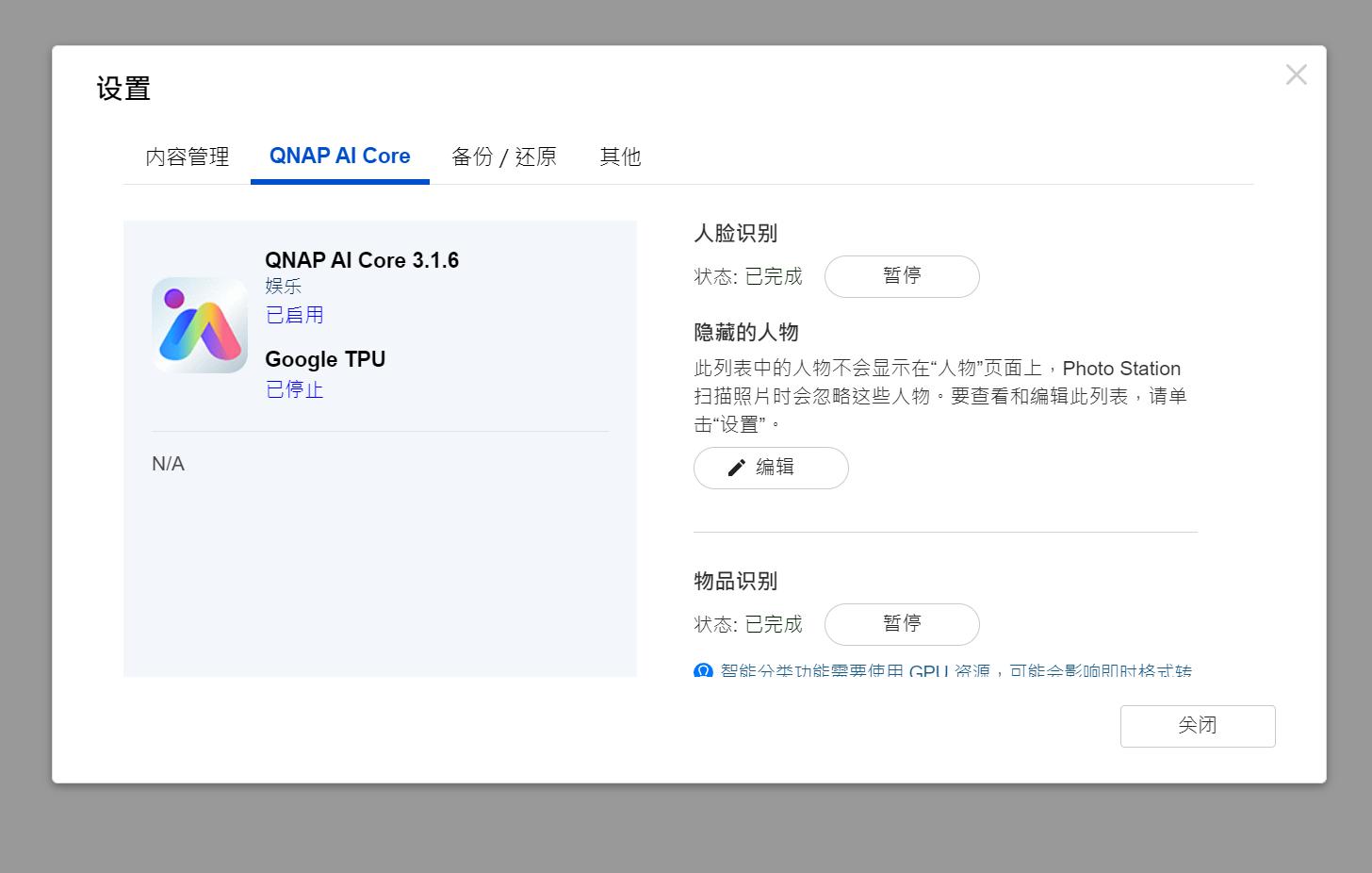Click the 设置 dialog title

pyautogui.click(x=123, y=89)
